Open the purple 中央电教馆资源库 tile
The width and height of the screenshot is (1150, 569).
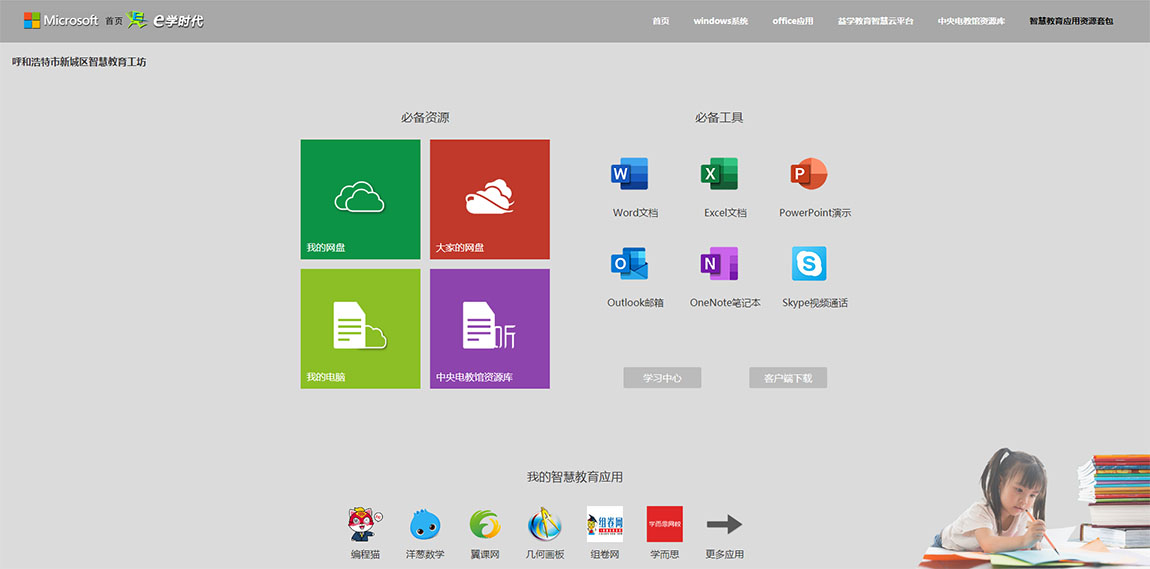(x=490, y=328)
